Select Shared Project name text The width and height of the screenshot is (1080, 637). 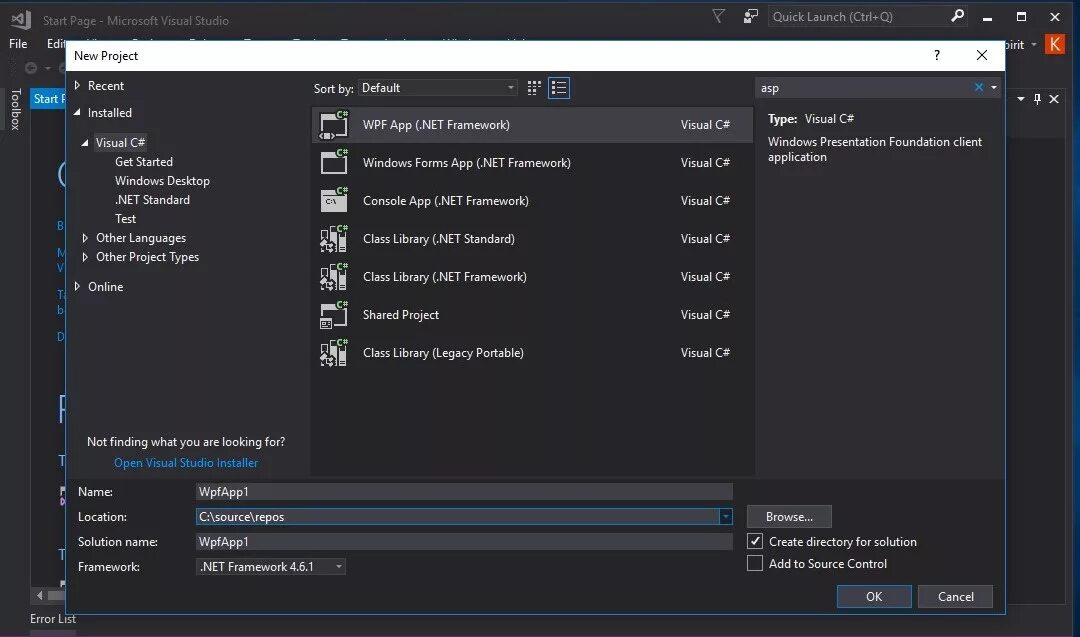pyautogui.click(x=401, y=315)
